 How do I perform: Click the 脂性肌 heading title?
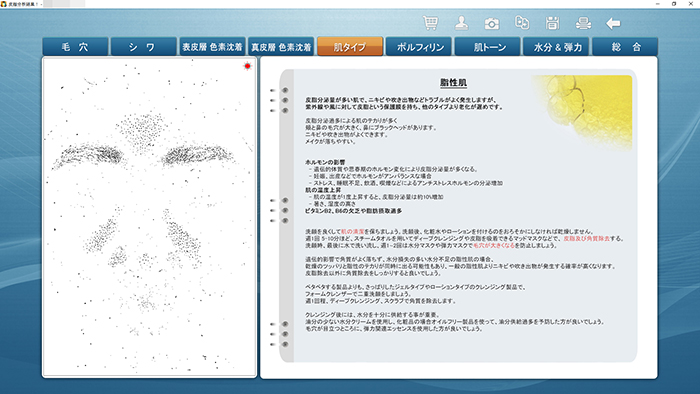(453, 83)
